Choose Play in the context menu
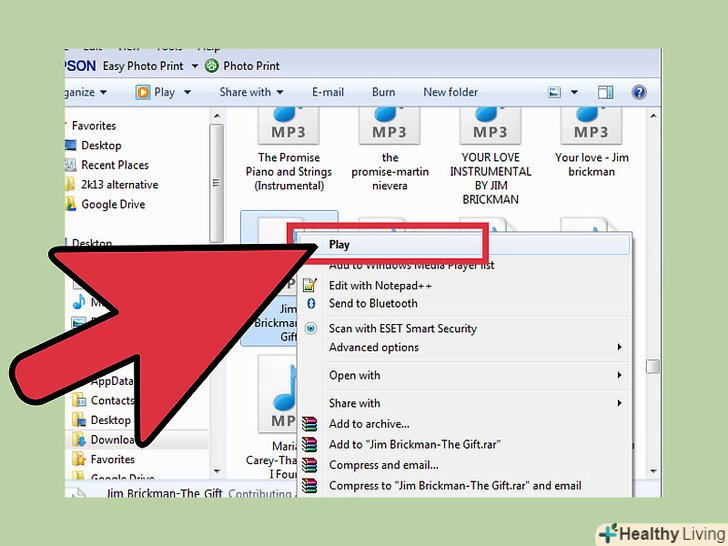 tap(464, 245)
